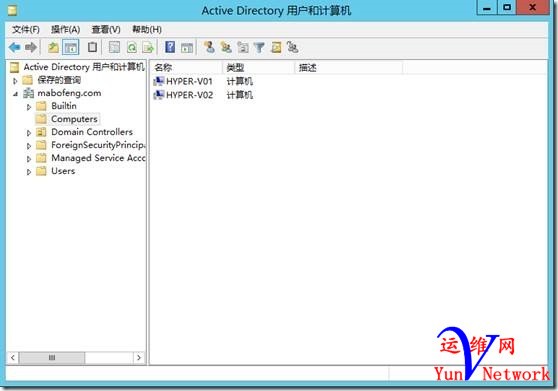Open Help with the blue question-mark icon
Image resolution: width=558 pixels, height=391 pixels.
(x=170, y=47)
